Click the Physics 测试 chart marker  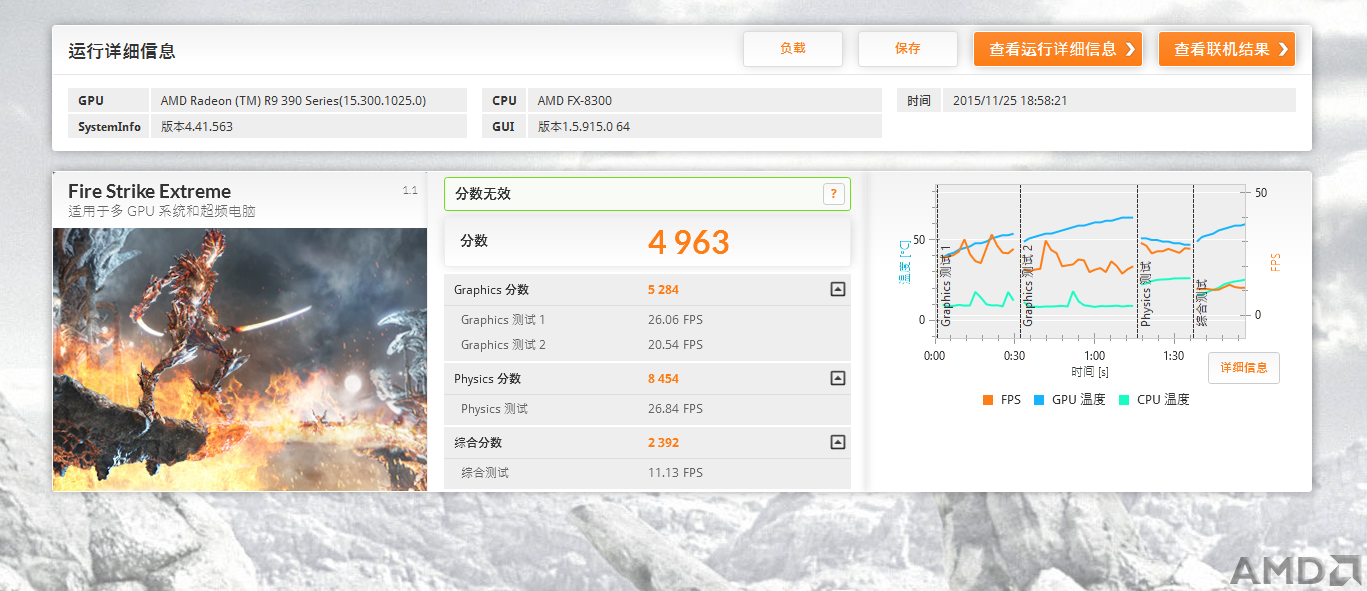[1146, 292]
